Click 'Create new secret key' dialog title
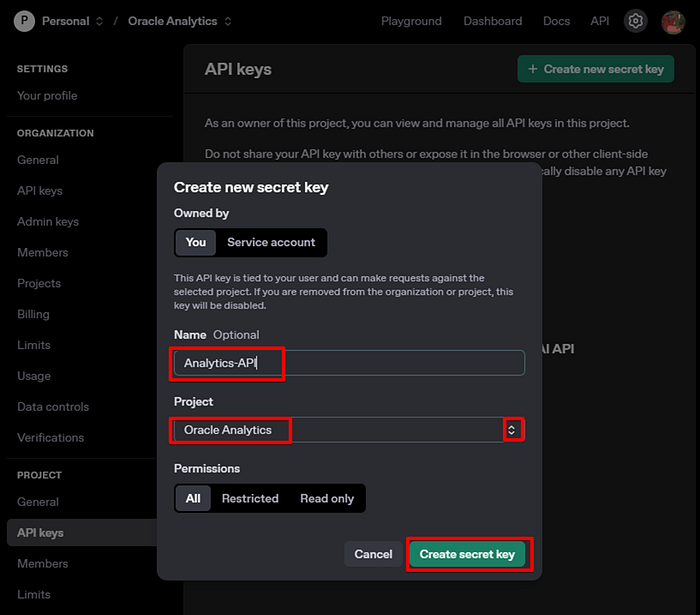700x615 pixels. click(x=251, y=187)
